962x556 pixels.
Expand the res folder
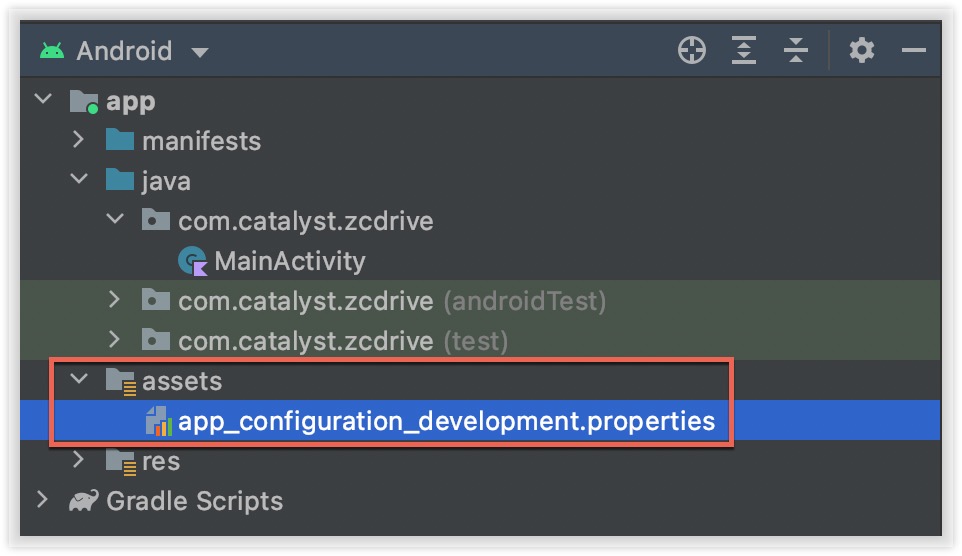[x=79, y=461]
